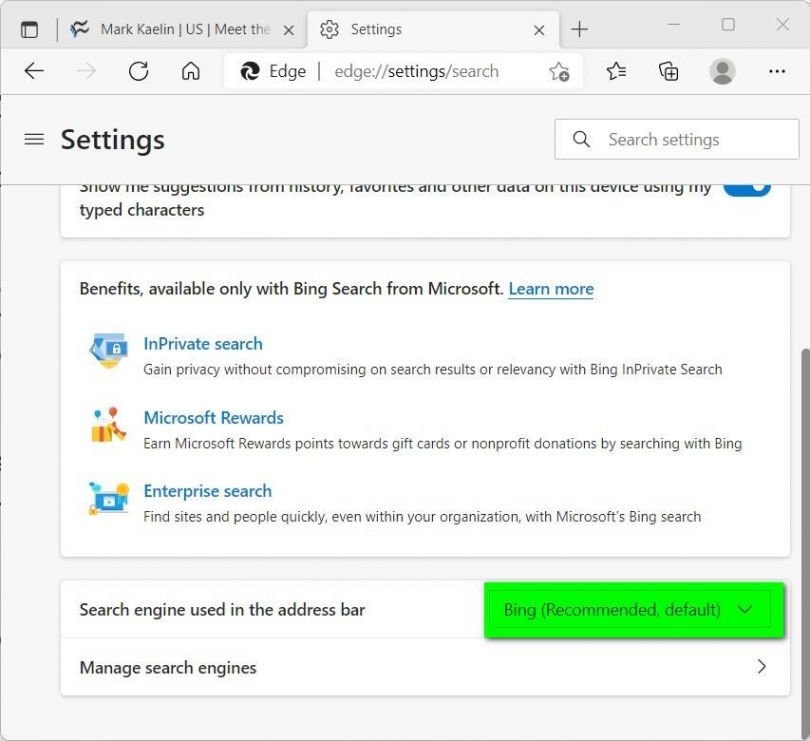This screenshot has width=810, height=741.
Task: Click the back navigation arrow
Action: coord(34,71)
